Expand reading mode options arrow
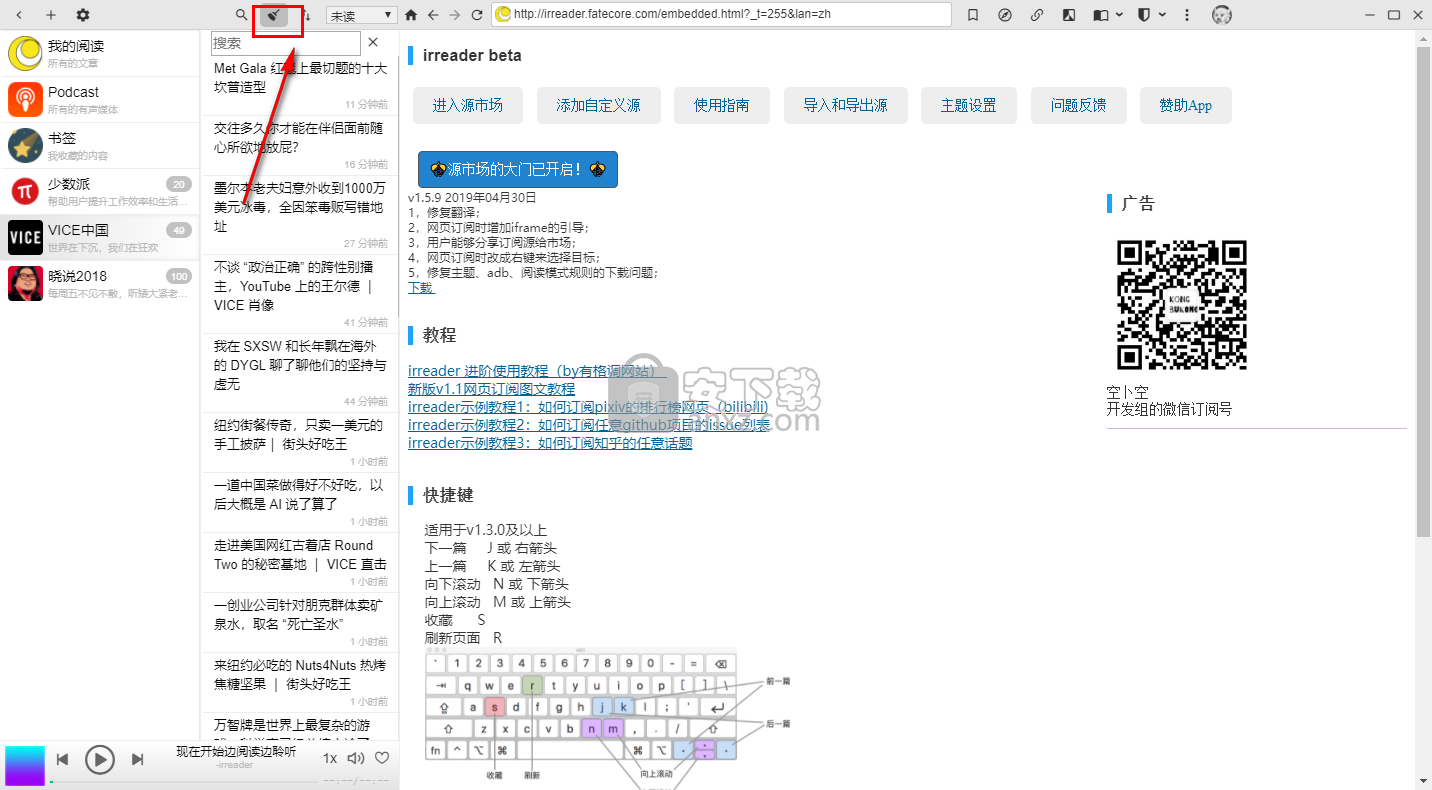 (1118, 15)
